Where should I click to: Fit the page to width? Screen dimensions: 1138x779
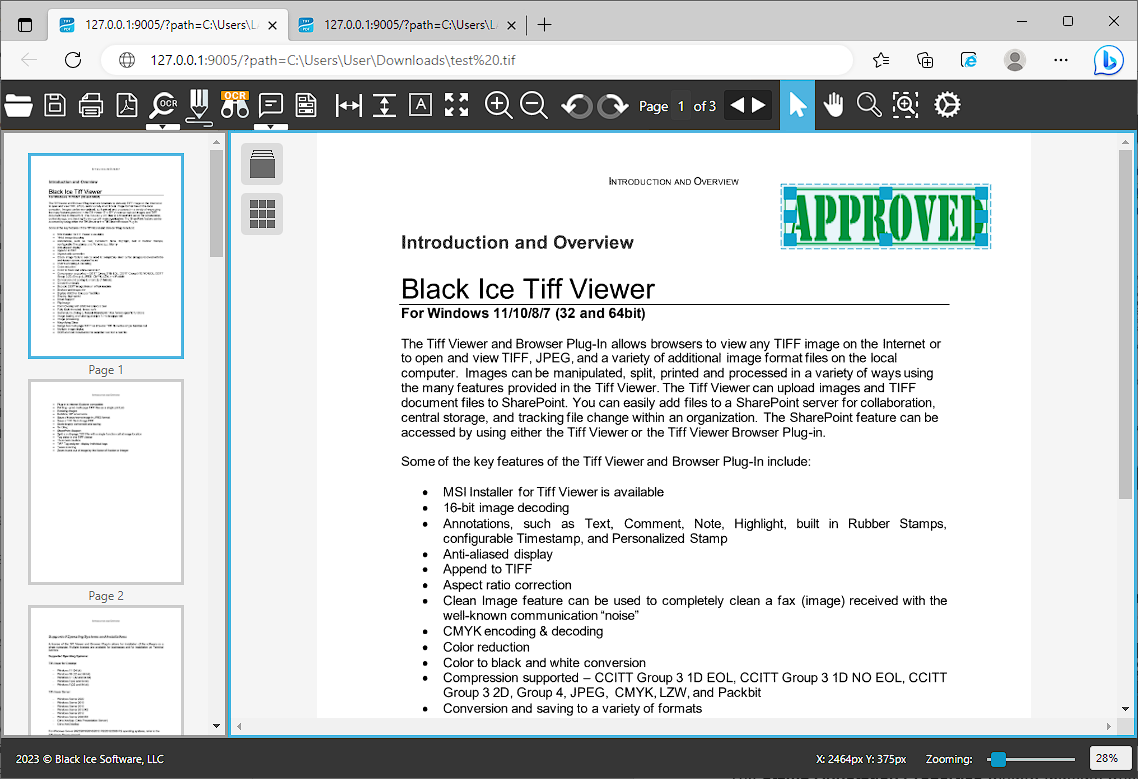(x=348, y=106)
